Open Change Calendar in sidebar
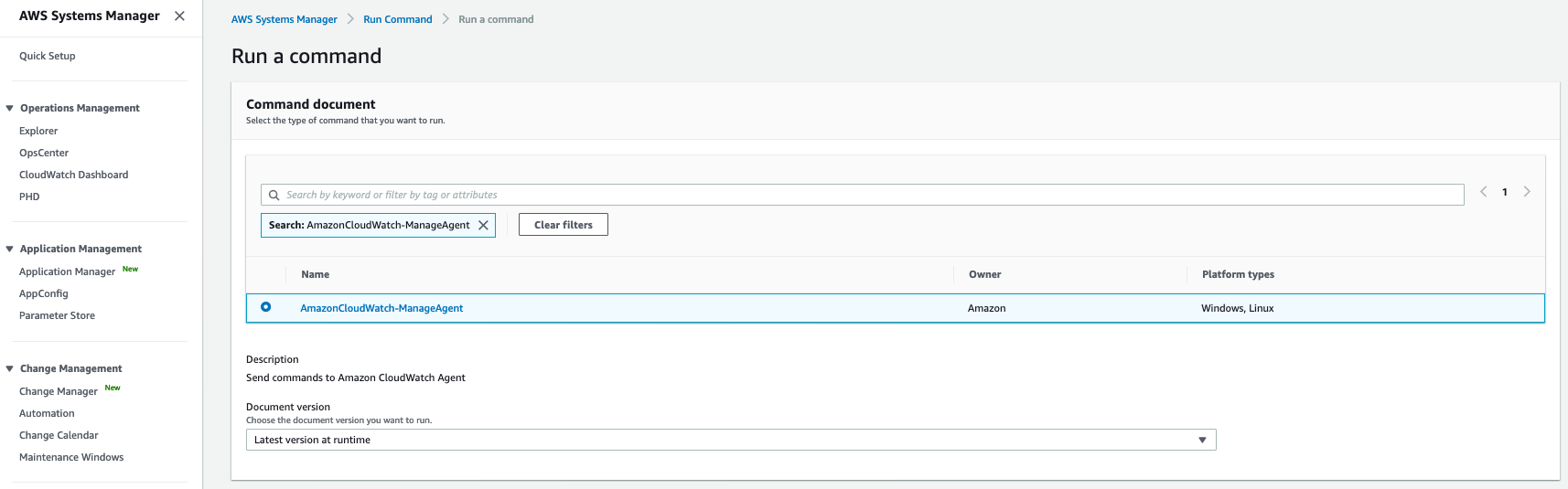Screen dimensions: 1568x489 pos(59,435)
